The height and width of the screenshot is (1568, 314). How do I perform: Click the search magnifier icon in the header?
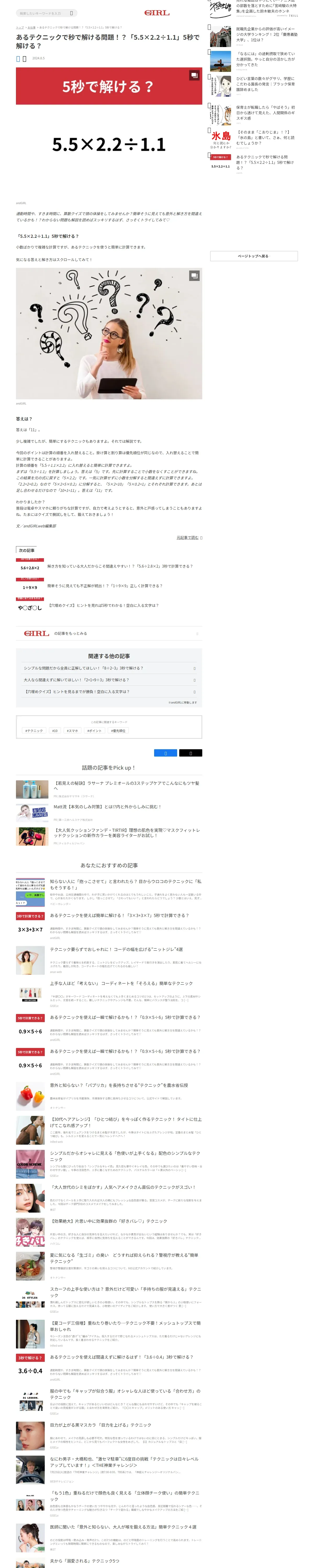coord(71,13)
